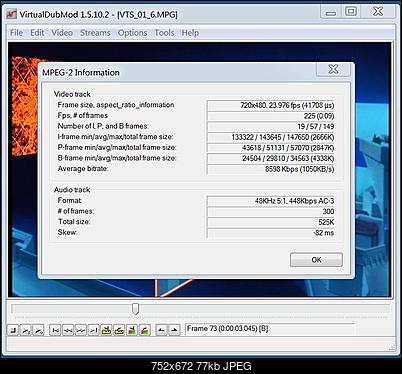Click the Frame 73 position readout field
This screenshot has width=402, height=374.
coord(270,329)
